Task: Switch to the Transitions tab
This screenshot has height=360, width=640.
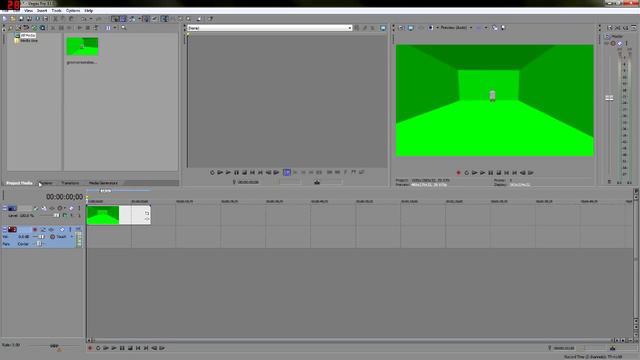Action: point(70,183)
